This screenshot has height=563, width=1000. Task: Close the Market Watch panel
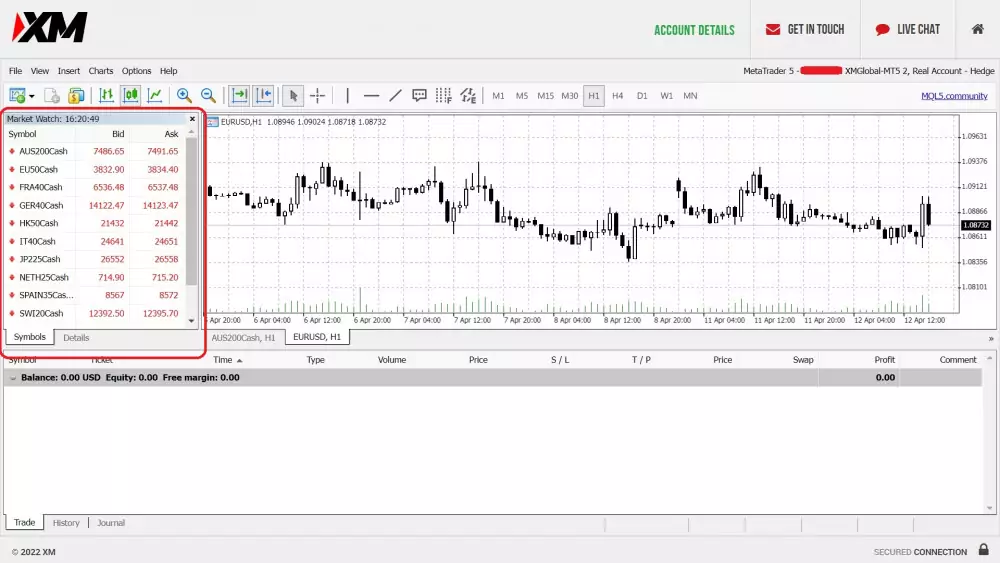coord(192,119)
